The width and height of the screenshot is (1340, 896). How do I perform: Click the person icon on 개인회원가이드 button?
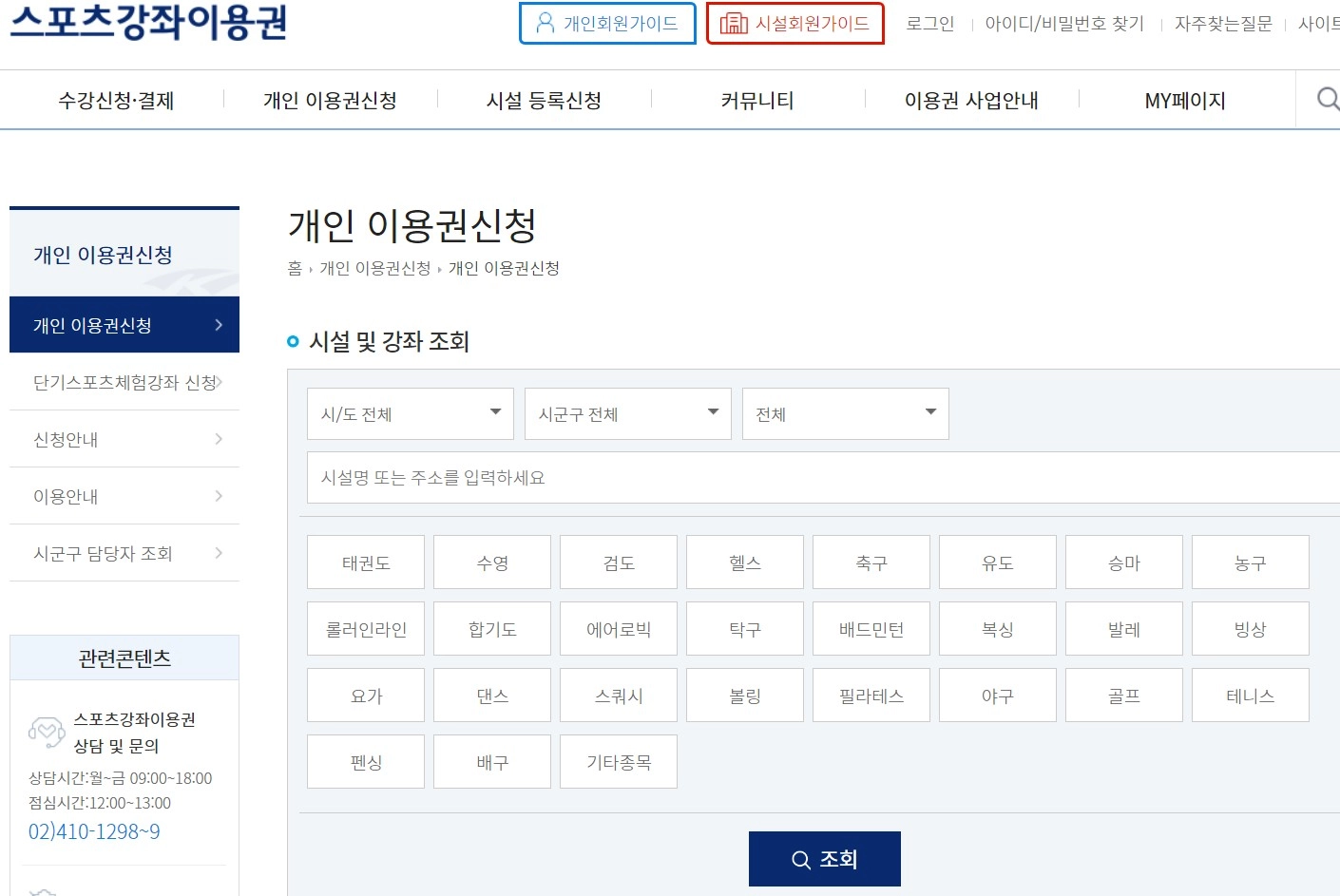pos(544,23)
